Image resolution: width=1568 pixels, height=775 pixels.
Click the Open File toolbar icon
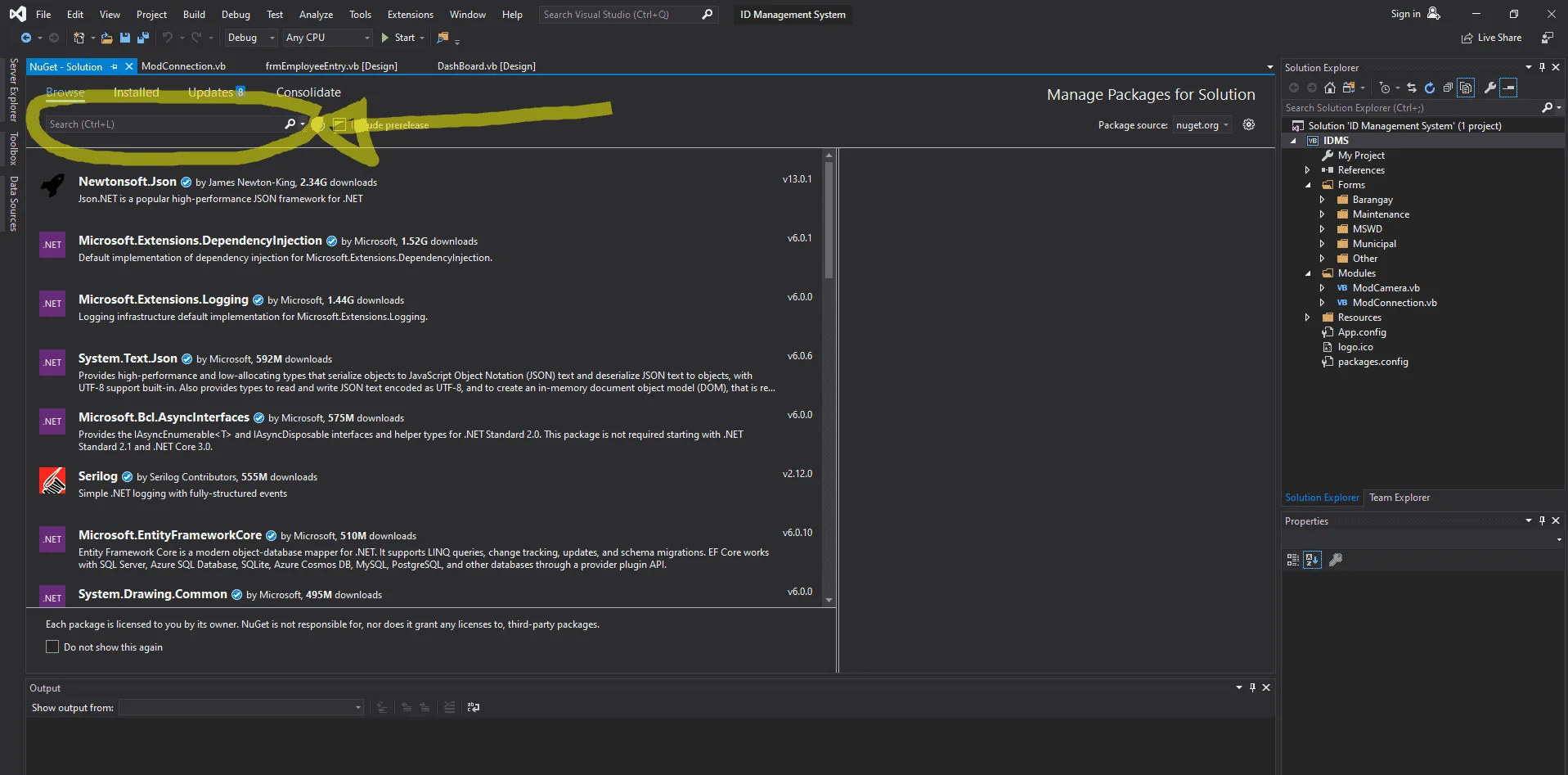(107, 38)
